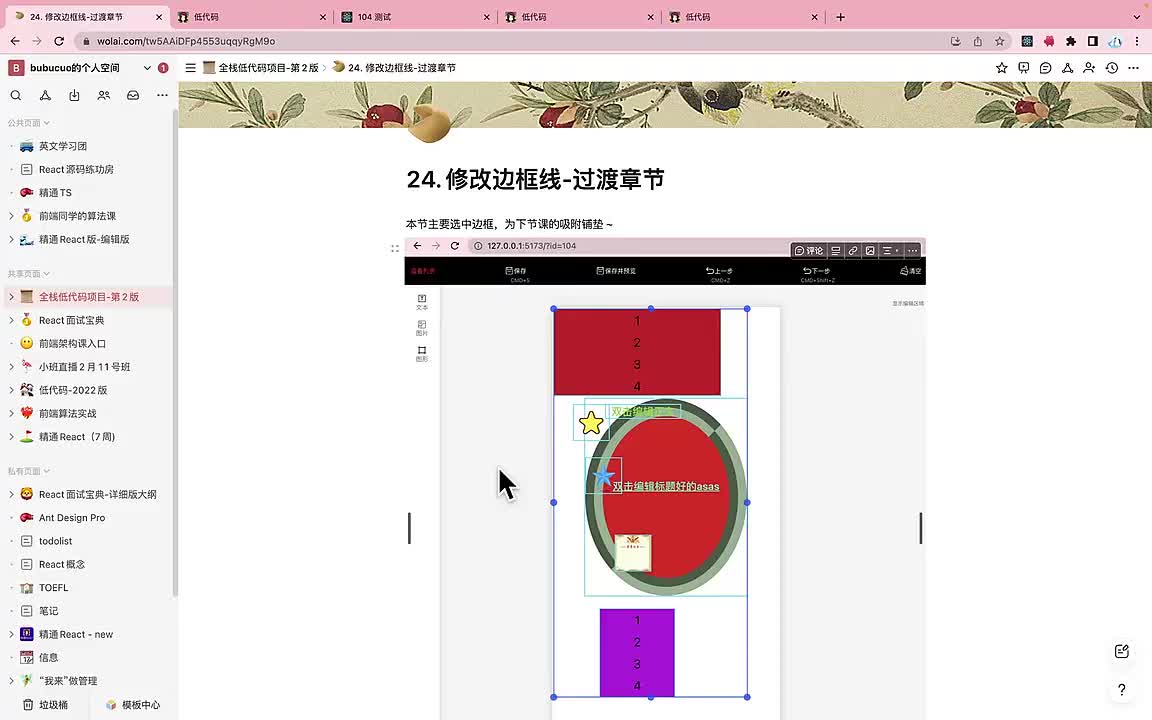
Task: Open page history clock icon
Action: 1112,68
